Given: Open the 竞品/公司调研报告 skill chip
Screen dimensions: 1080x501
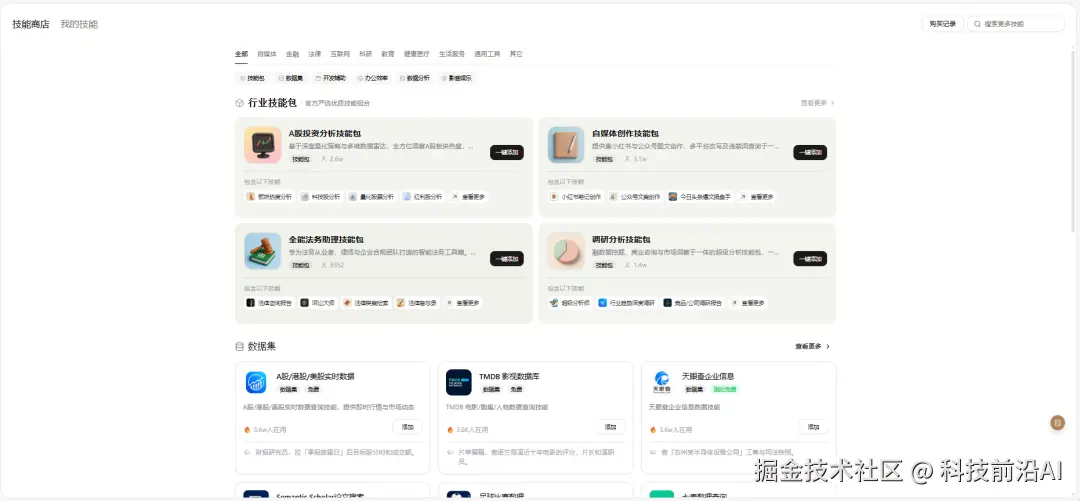Looking at the screenshot, I should tap(694, 303).
